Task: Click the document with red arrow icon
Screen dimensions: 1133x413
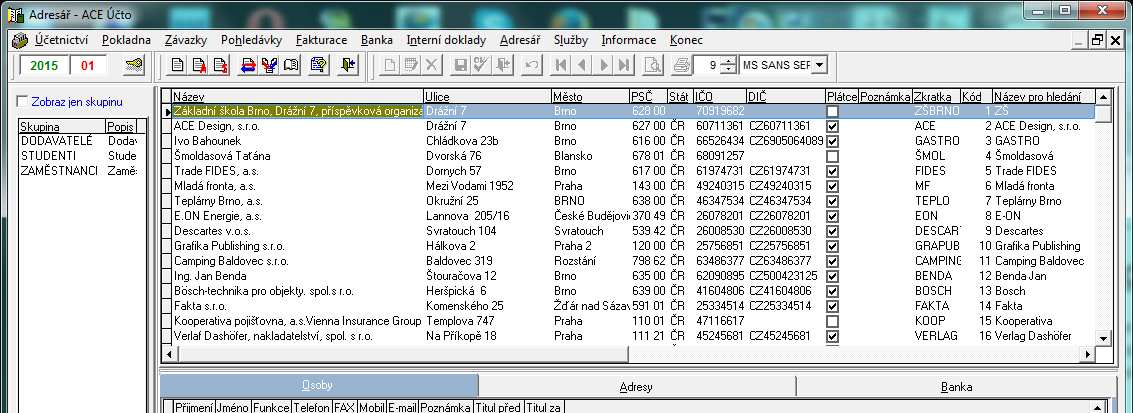Action: [x=199, y=66]
